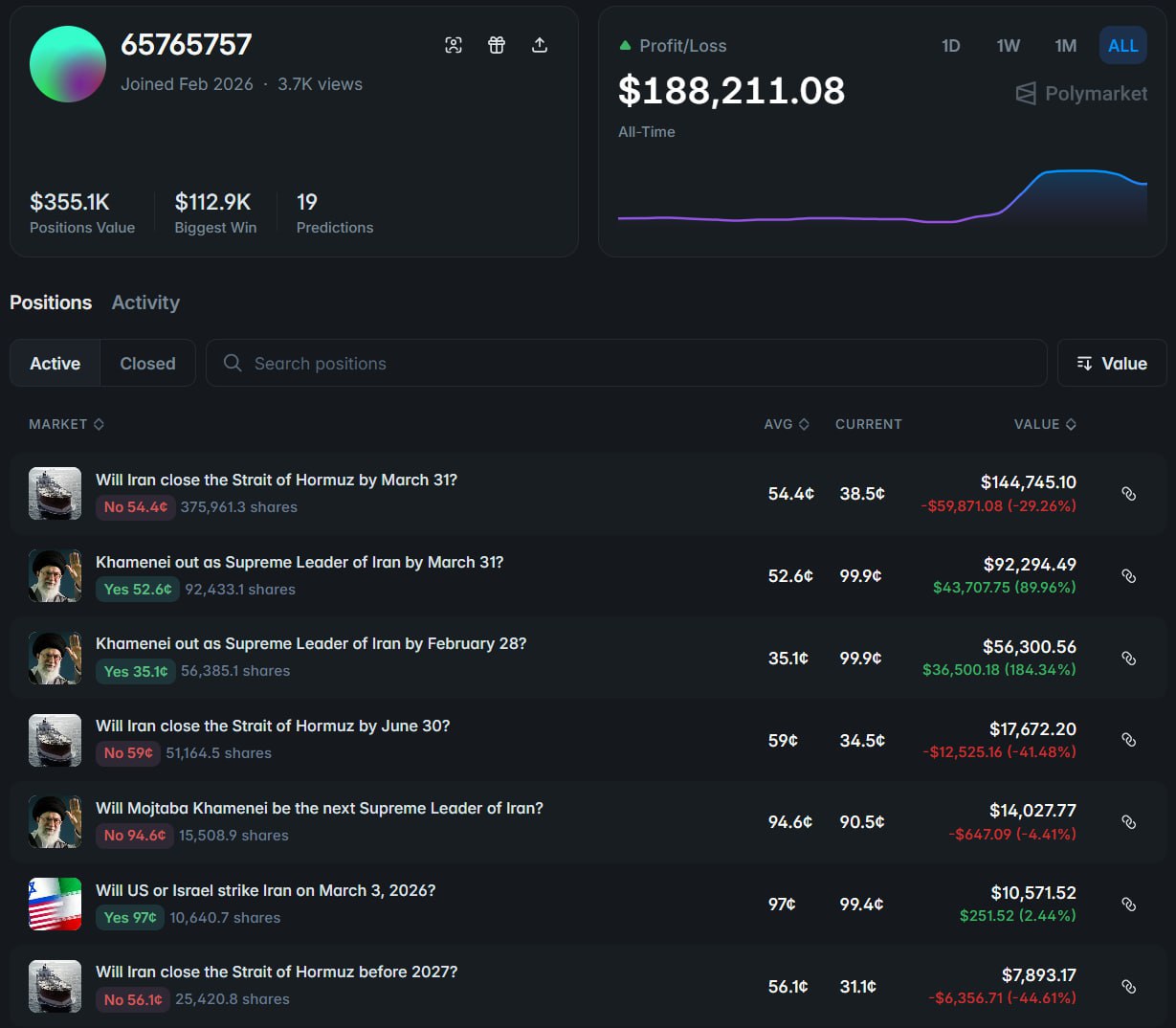Set the profit chart range to 1D
The height and width of the screenshot is (1028, 1176).
(x=950, y=46)
